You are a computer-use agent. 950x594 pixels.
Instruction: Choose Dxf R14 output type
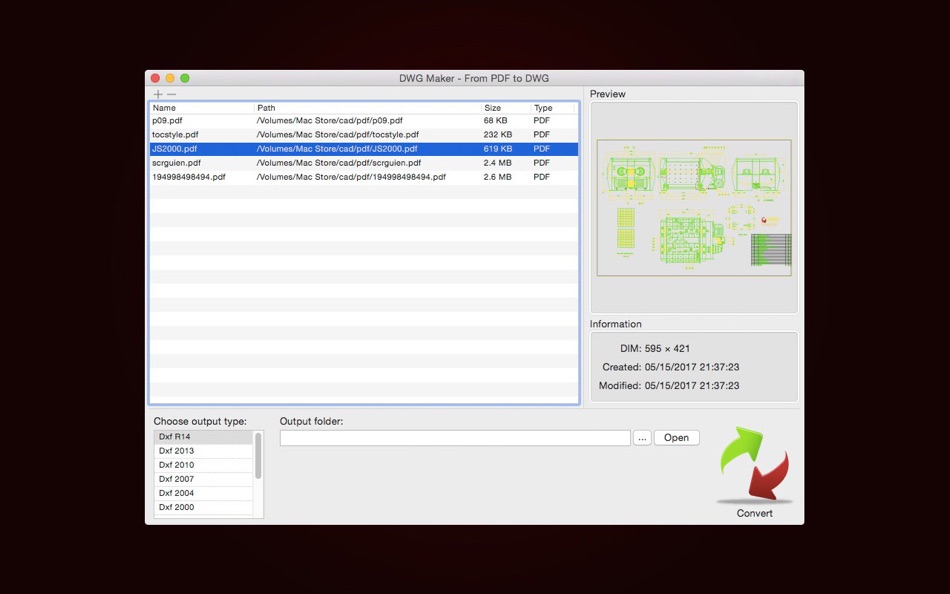tap(204, 437)
